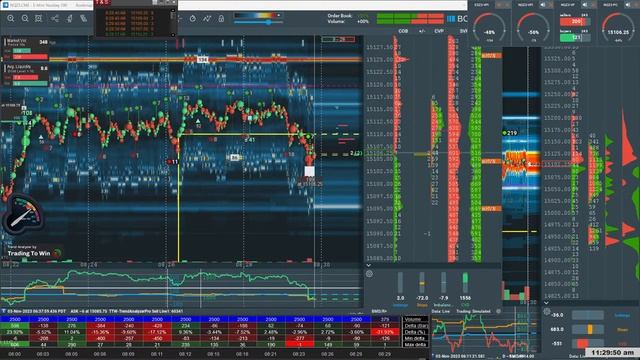Click the white current price marker square
The height and width of the screenshot is (360, 640).
pos(309,171)
